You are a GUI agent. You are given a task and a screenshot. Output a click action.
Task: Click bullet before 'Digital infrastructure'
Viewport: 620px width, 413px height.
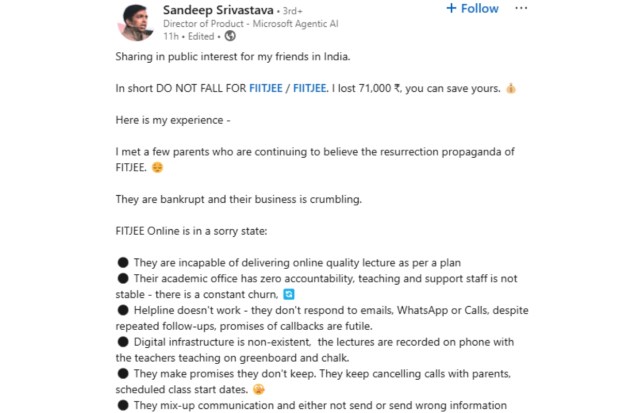point(122,341)
